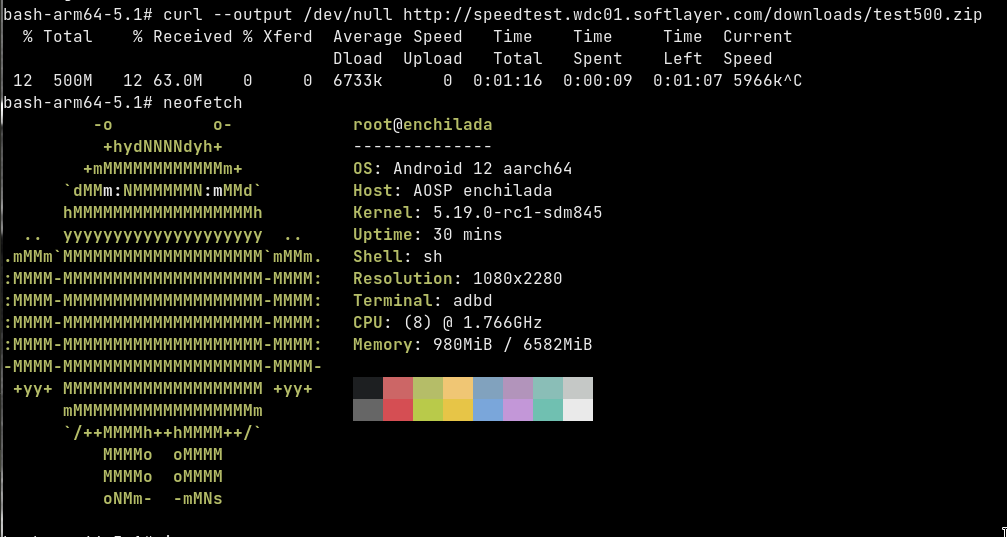
Task: Click the muted purple swatch in the top row
Action: tap(518, 388)
